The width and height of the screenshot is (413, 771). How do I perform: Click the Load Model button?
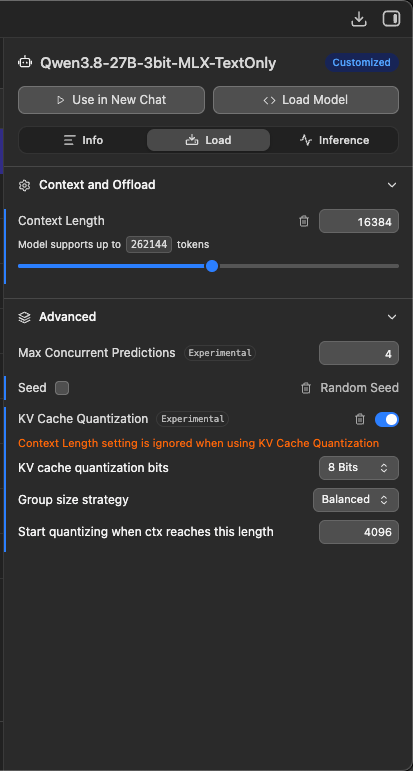(x=306, y=100)
